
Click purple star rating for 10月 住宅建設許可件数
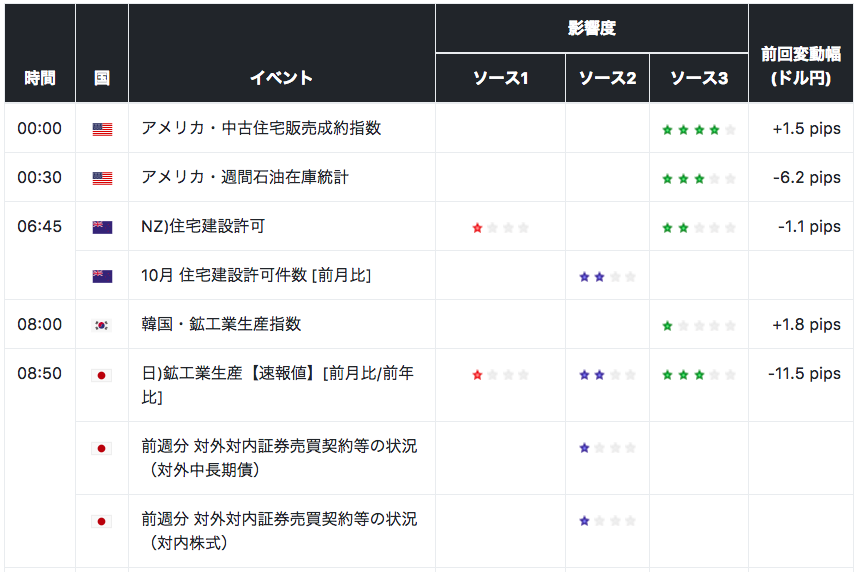[x=607, y=277]
